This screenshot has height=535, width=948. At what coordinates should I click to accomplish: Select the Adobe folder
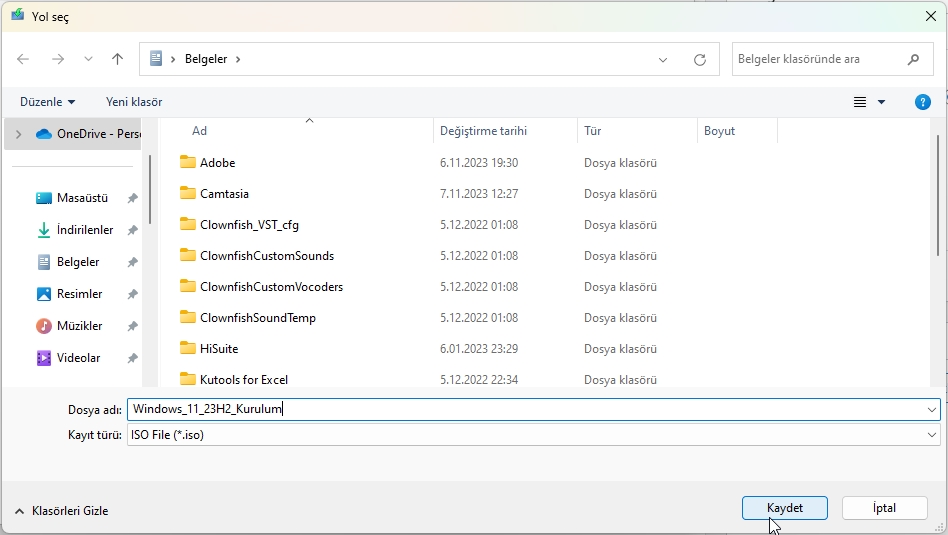[217, 163]
